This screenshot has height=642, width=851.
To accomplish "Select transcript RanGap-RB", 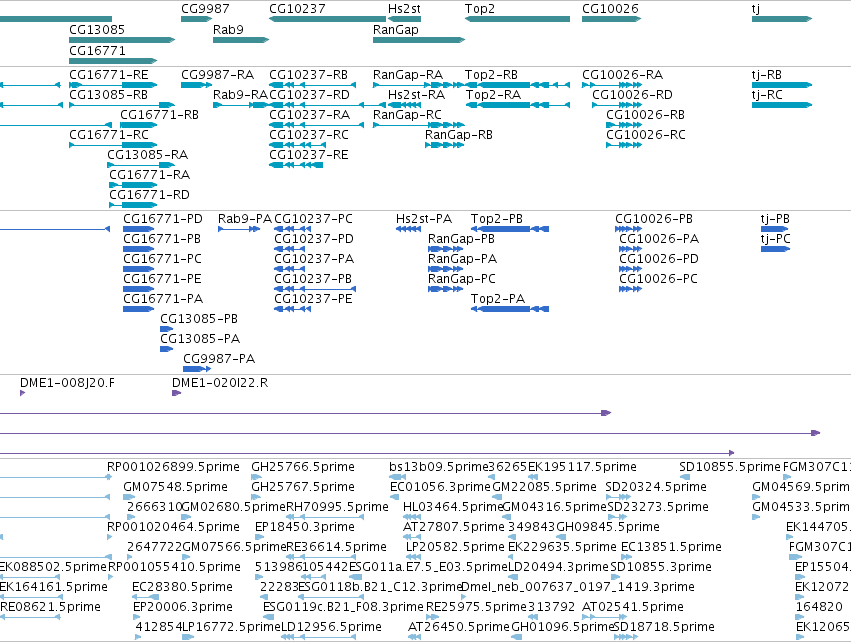I will click(x=459, y=135).
